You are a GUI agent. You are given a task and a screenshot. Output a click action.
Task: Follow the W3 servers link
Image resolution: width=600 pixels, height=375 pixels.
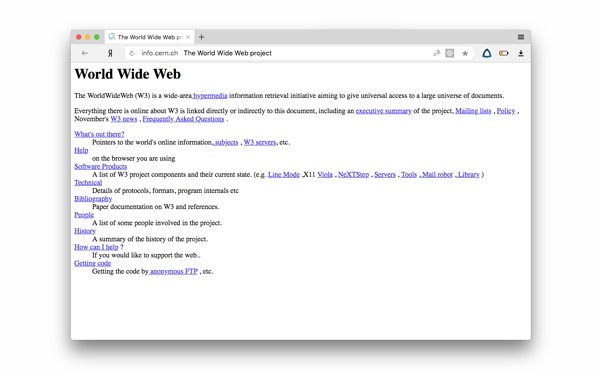click(260, 142)
